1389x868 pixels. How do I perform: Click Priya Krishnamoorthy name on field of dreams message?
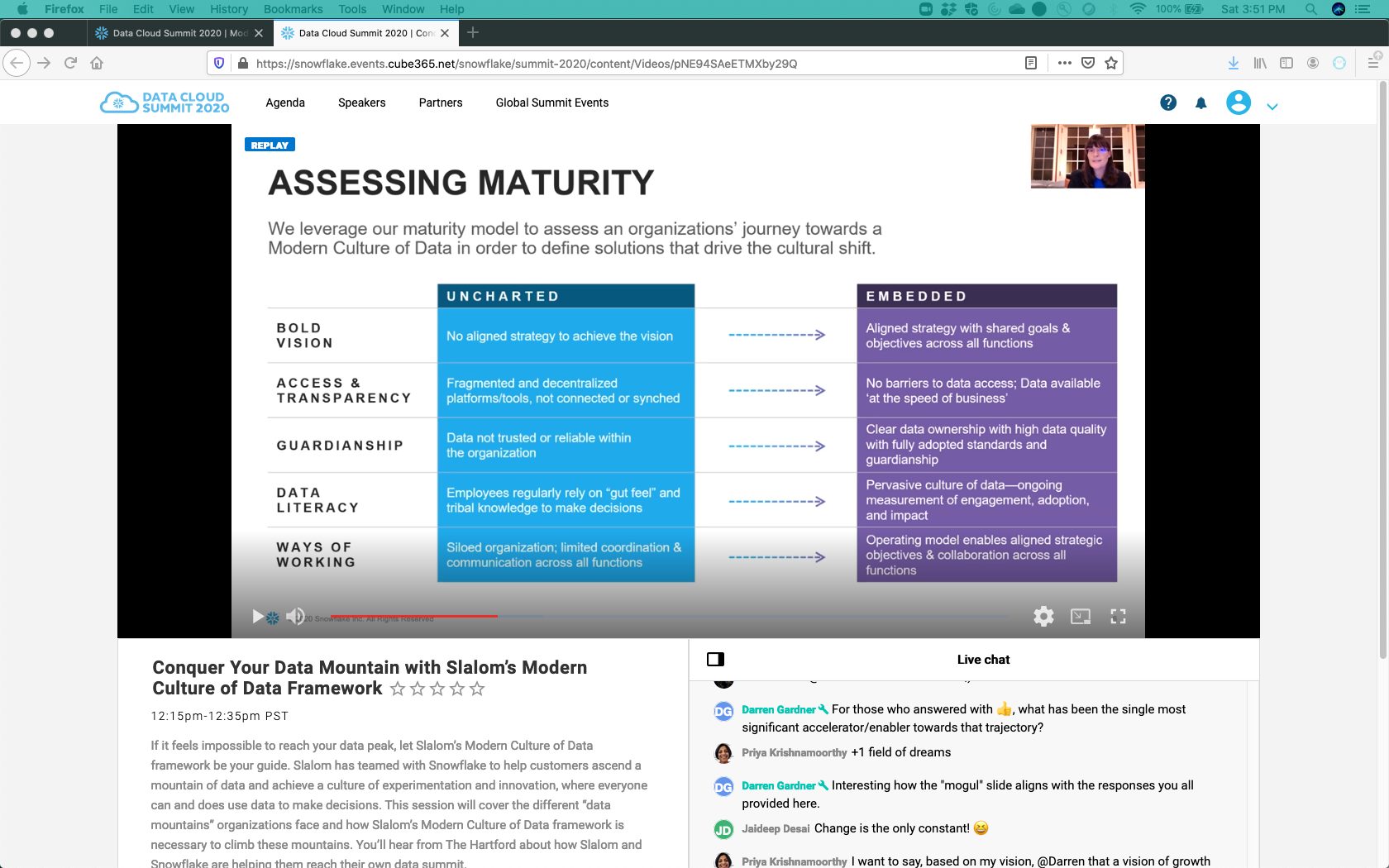795,752
